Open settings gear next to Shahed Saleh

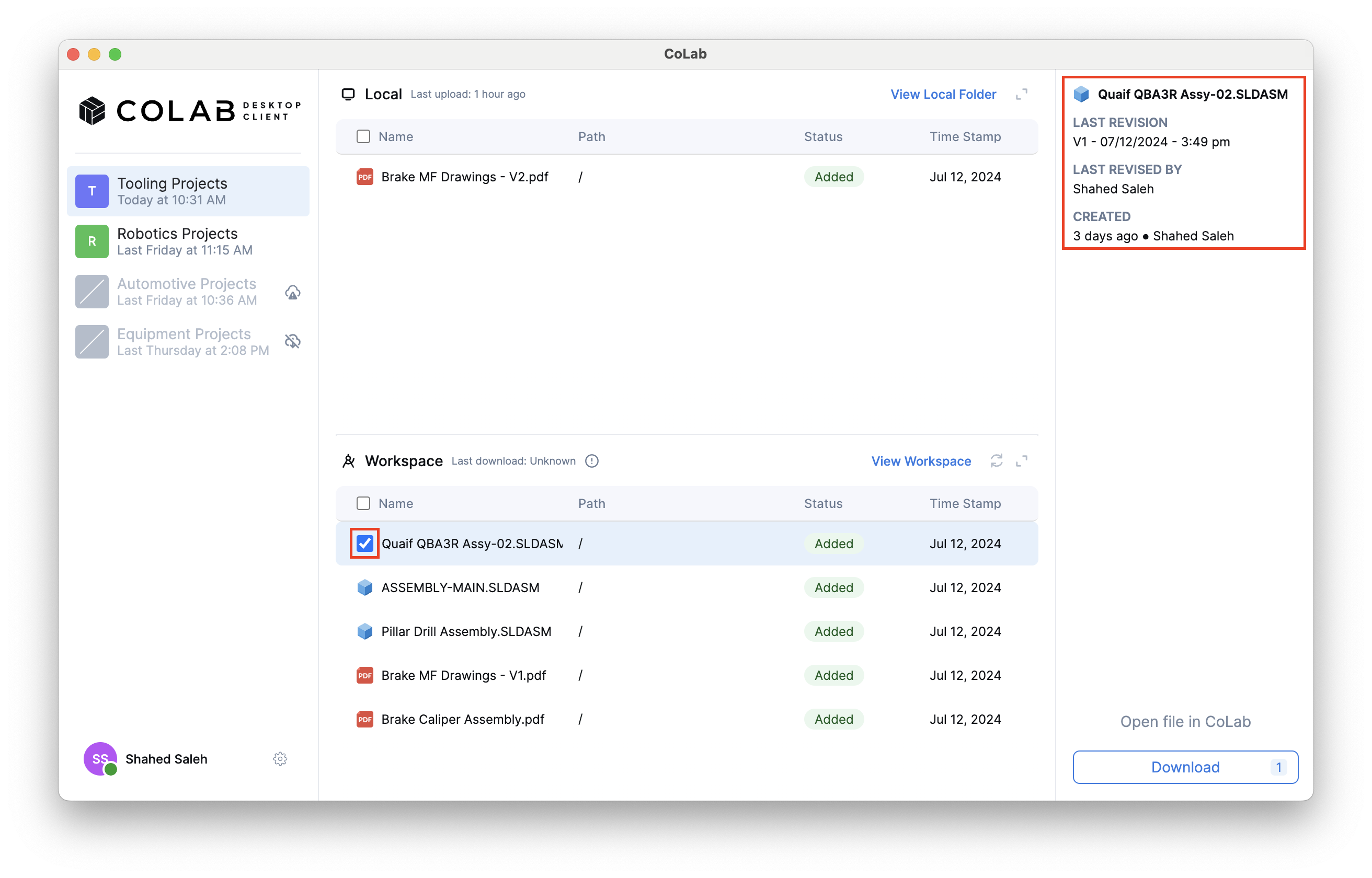(280, 759)
